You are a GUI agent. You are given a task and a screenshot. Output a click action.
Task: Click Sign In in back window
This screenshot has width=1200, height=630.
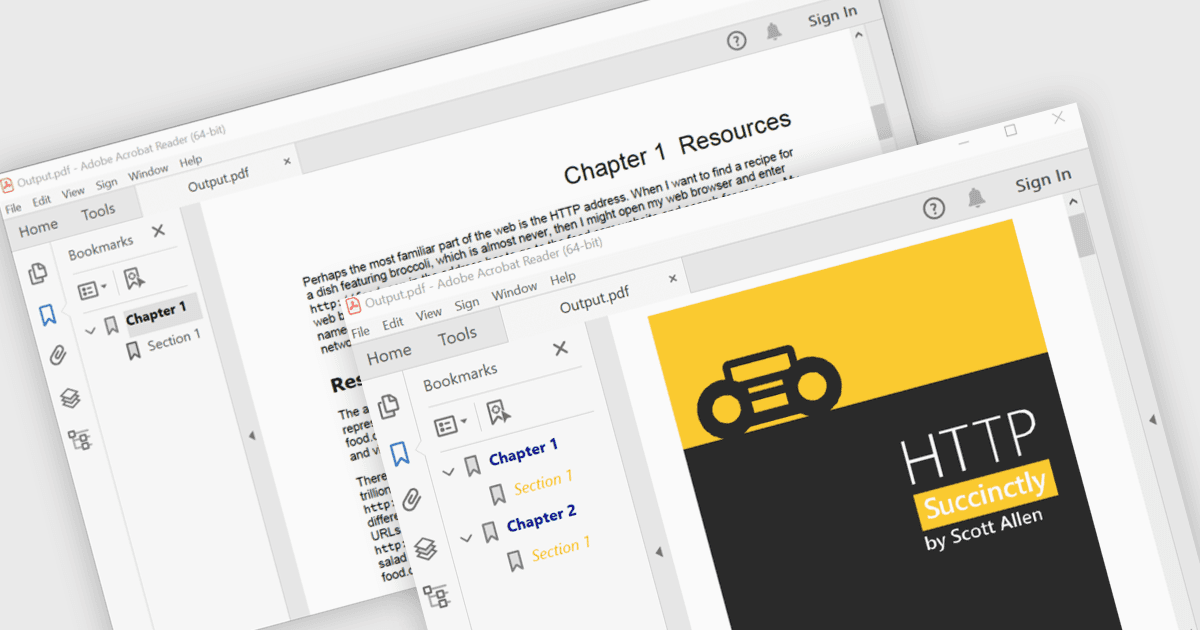click(832, 16)
